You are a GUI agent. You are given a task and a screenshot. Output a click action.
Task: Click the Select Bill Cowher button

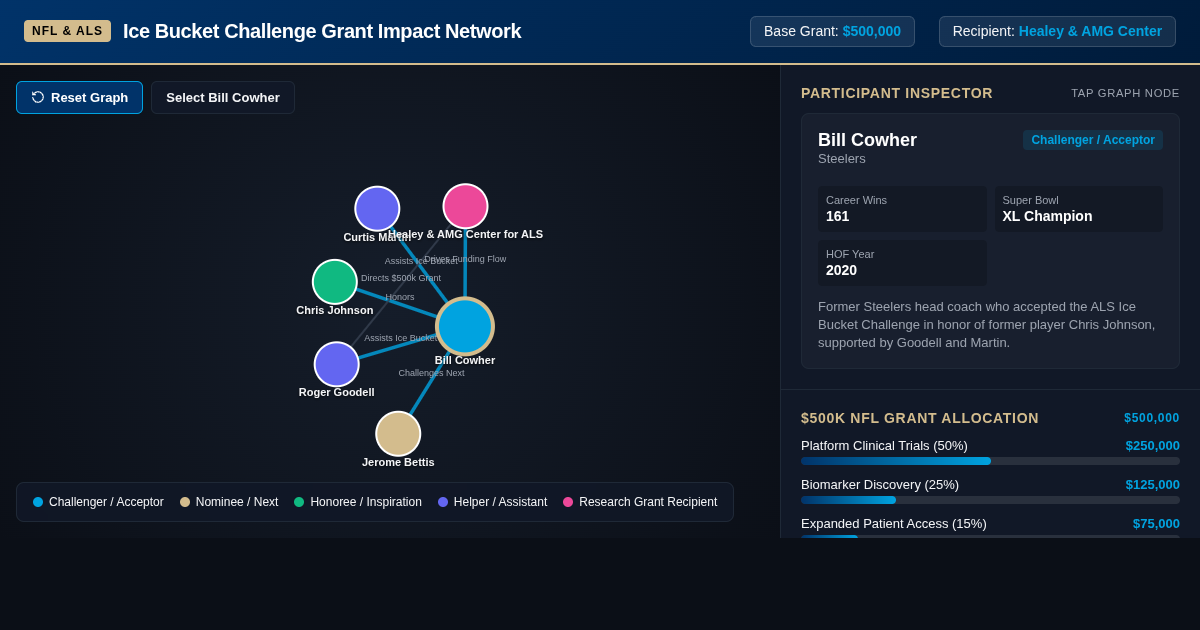click(223, 97)
